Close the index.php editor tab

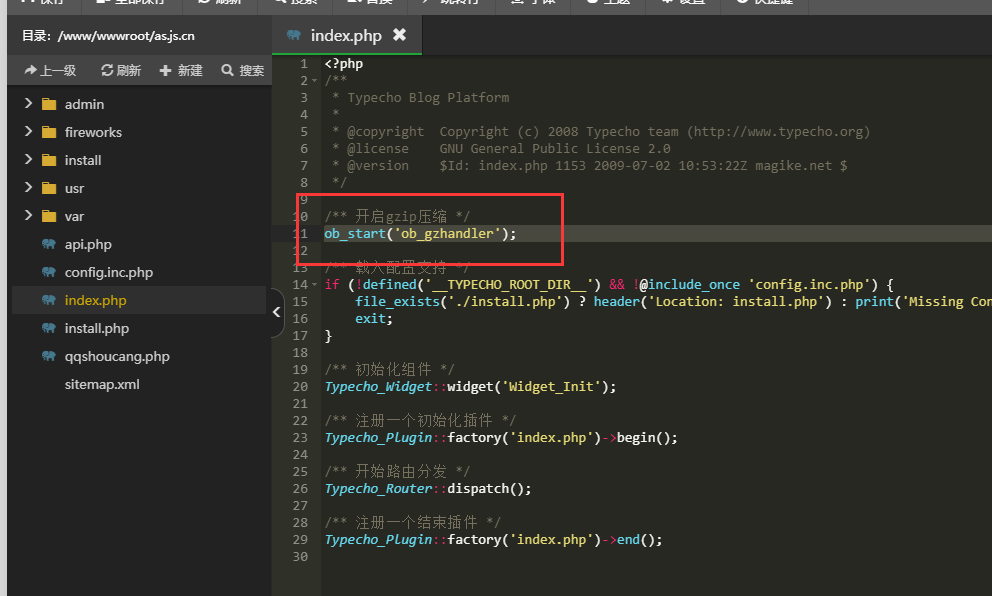(x=399, y=35)
